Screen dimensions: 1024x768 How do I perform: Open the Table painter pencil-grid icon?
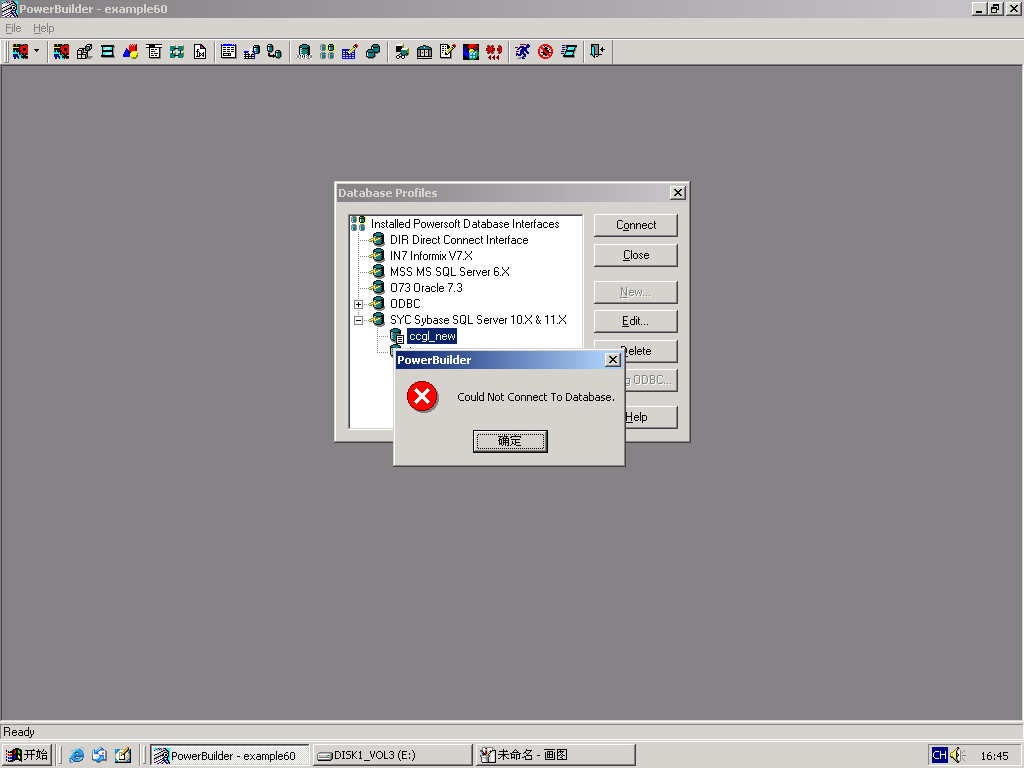pyautogui.click(x=349, y=52)
